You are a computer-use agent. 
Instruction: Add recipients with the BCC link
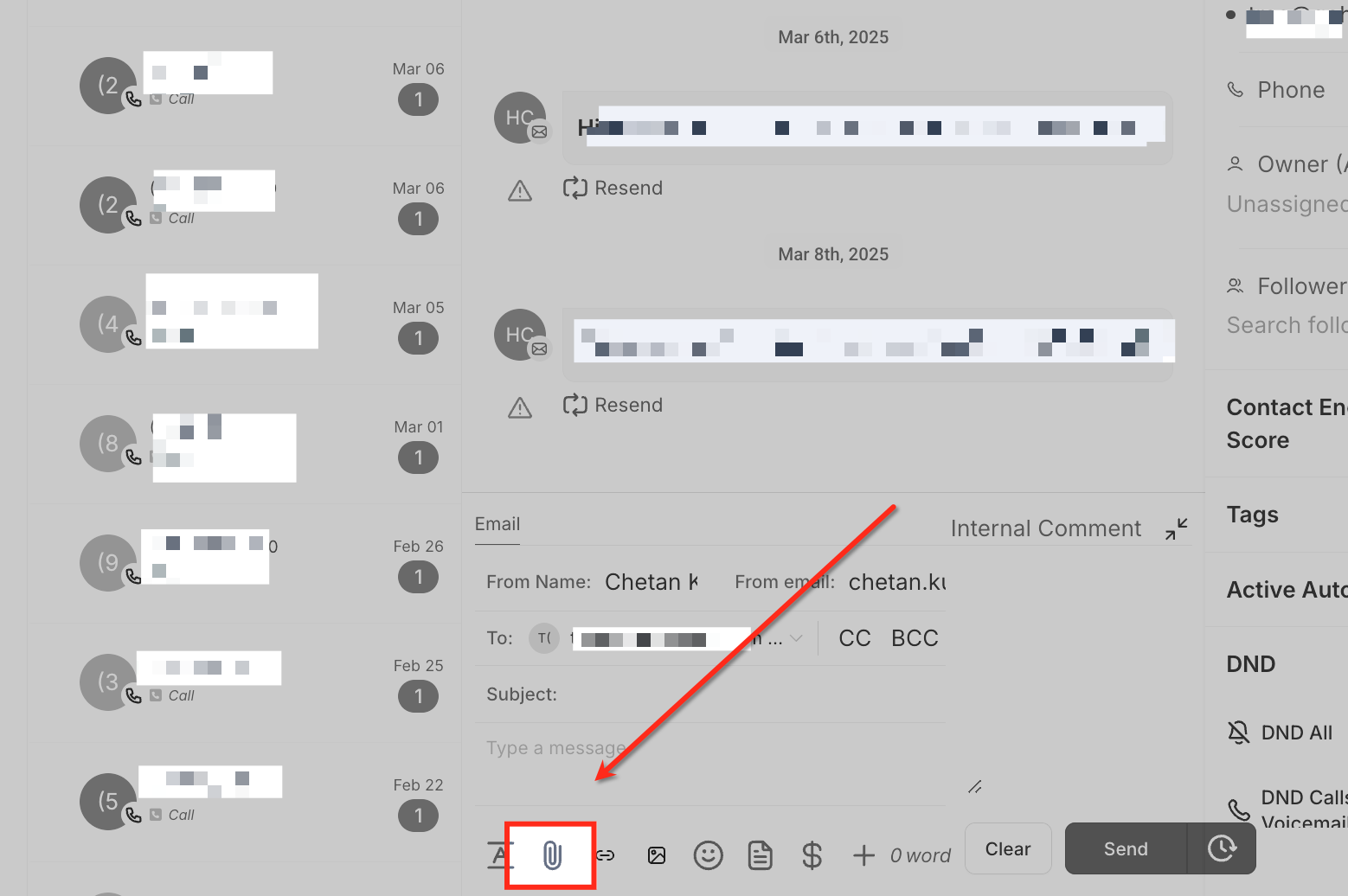915,638
